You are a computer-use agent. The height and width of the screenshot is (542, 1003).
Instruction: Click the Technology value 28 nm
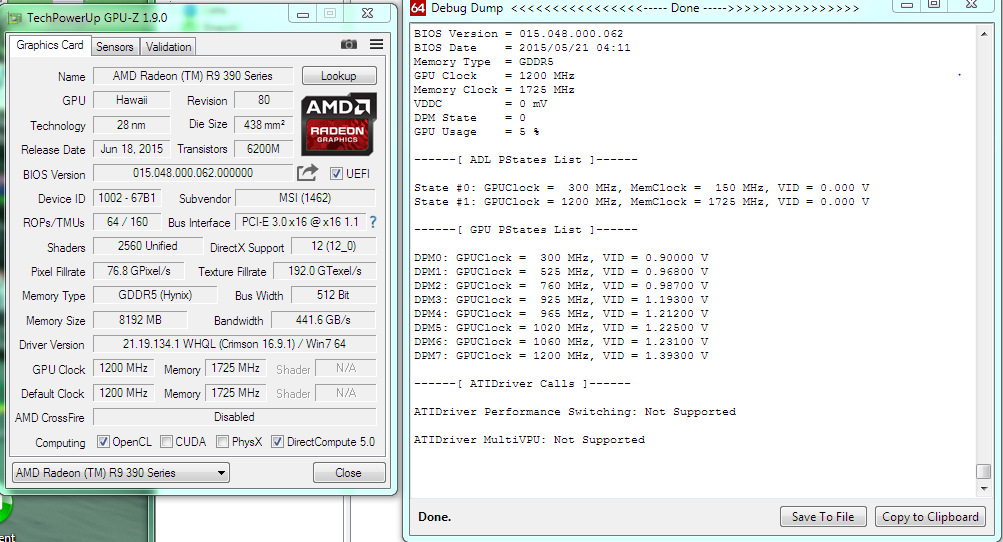[132, 124]
